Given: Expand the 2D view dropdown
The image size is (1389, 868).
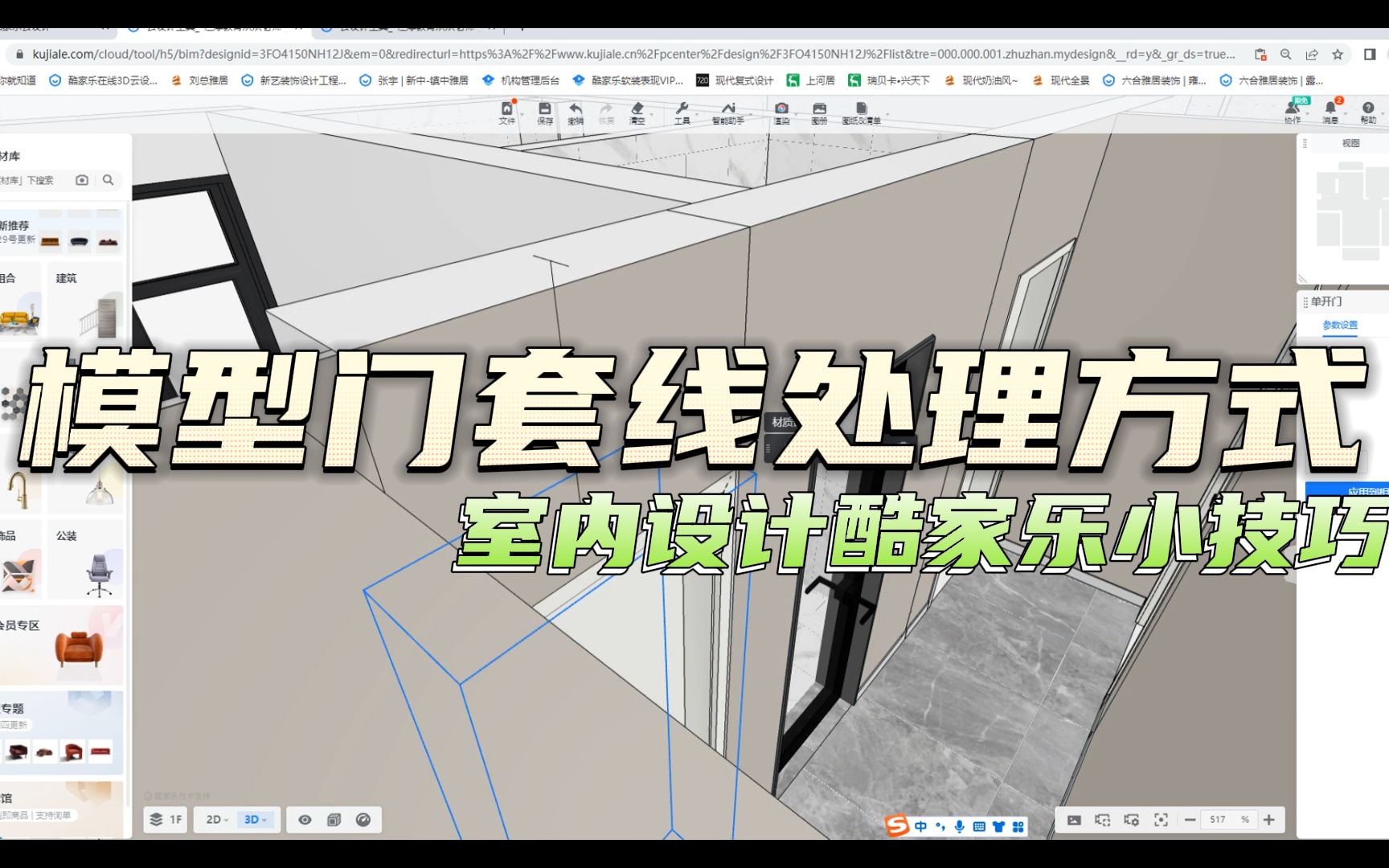Looking at the screenshot, I should 217,819.
